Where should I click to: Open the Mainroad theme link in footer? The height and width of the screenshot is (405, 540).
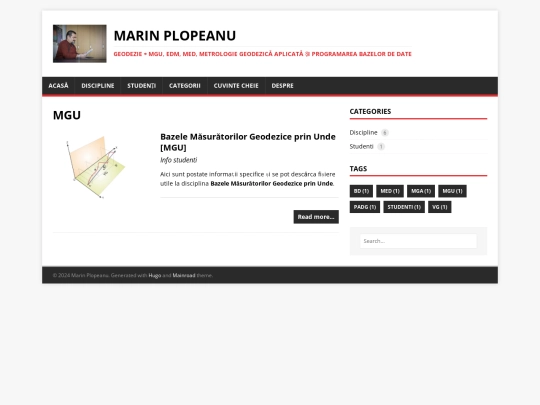click(184, 276)
